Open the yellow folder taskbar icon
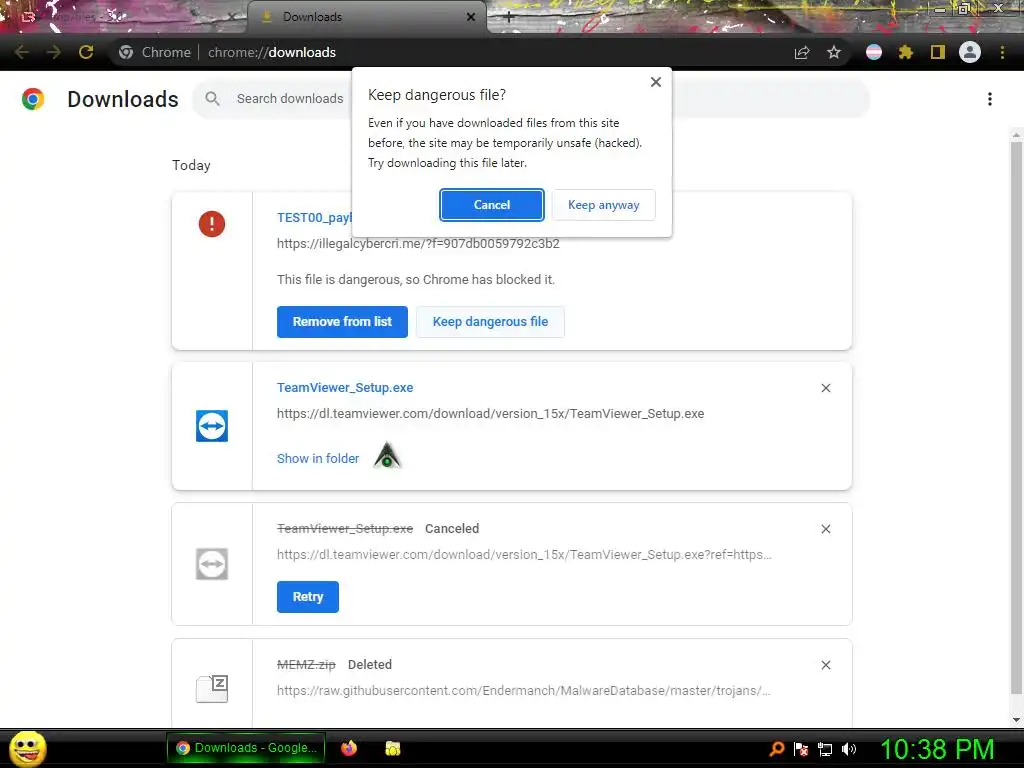This screenshot has height=768, width=1024. pos(392,748)
